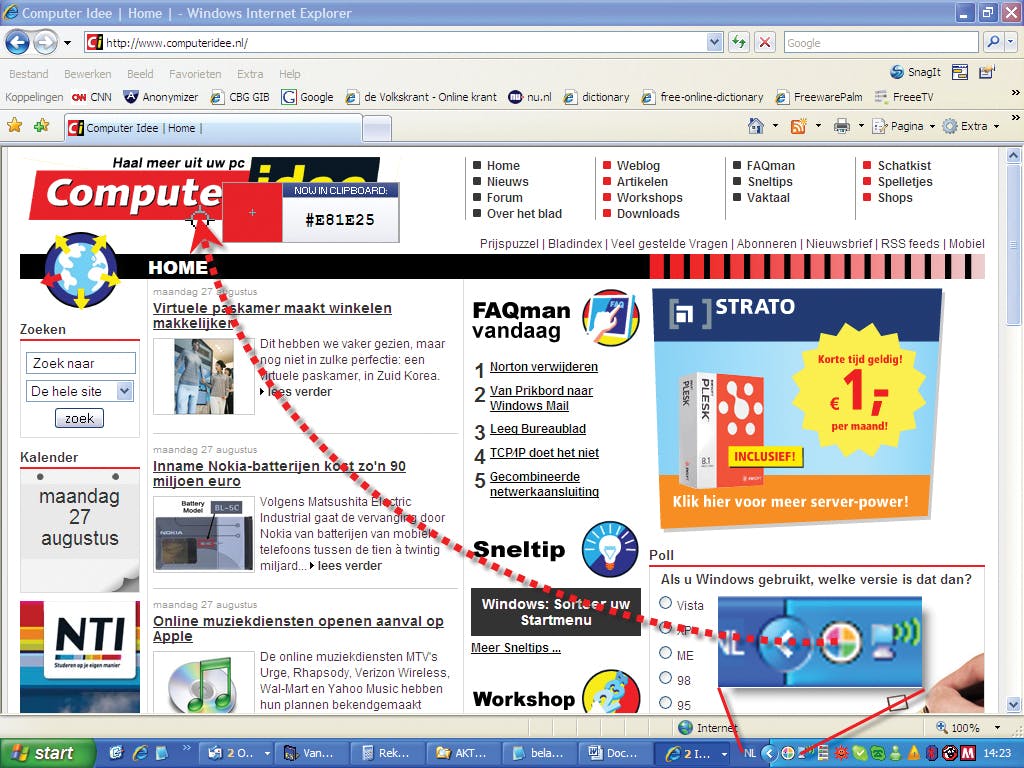Open the Pagina toolbar menu

click(x=904, y=126)
